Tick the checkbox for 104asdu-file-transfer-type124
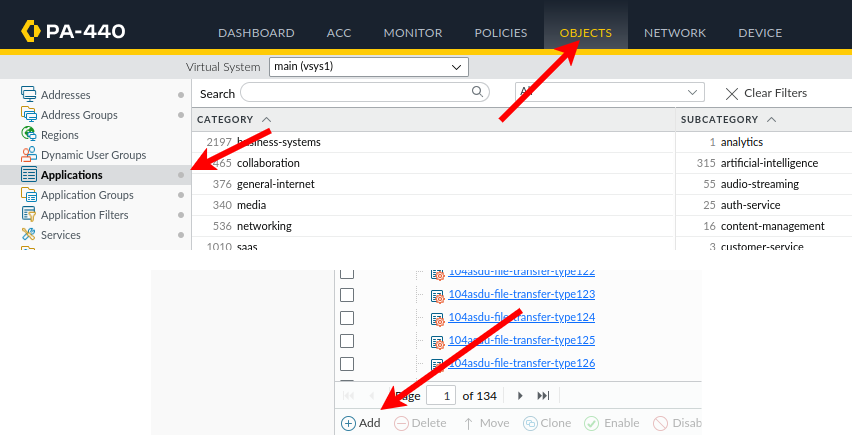Image resolution: width=852 pixels, height=435 pixels. (347, 318)
